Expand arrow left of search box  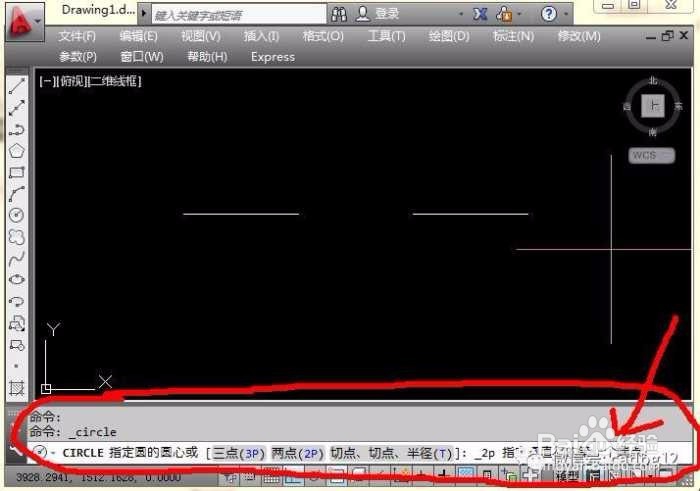click(x=144, y=13)
